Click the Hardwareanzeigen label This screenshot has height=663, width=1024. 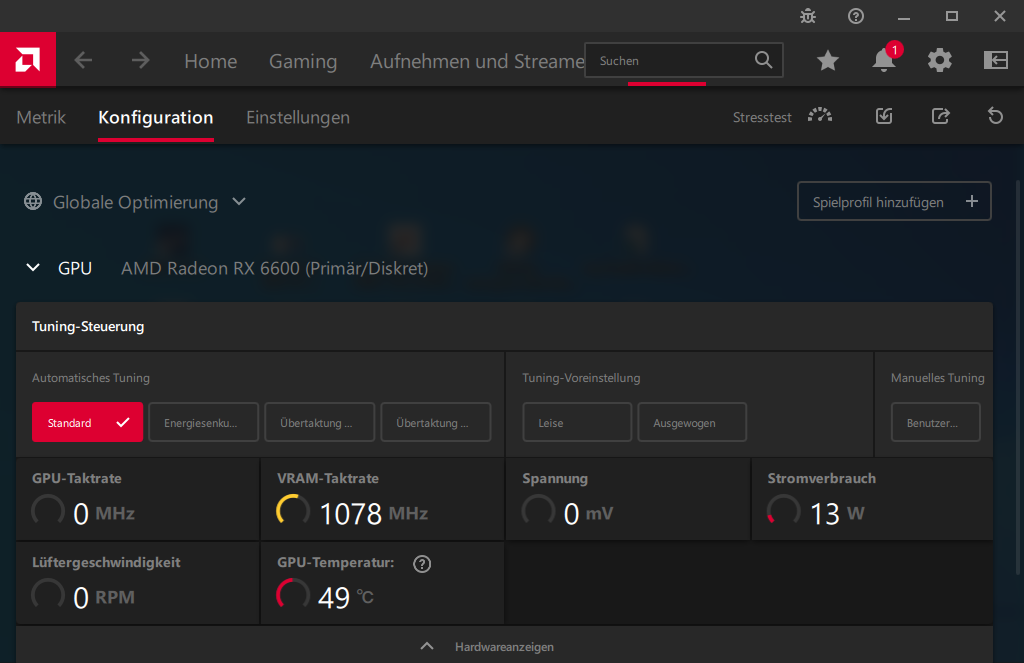504,647
